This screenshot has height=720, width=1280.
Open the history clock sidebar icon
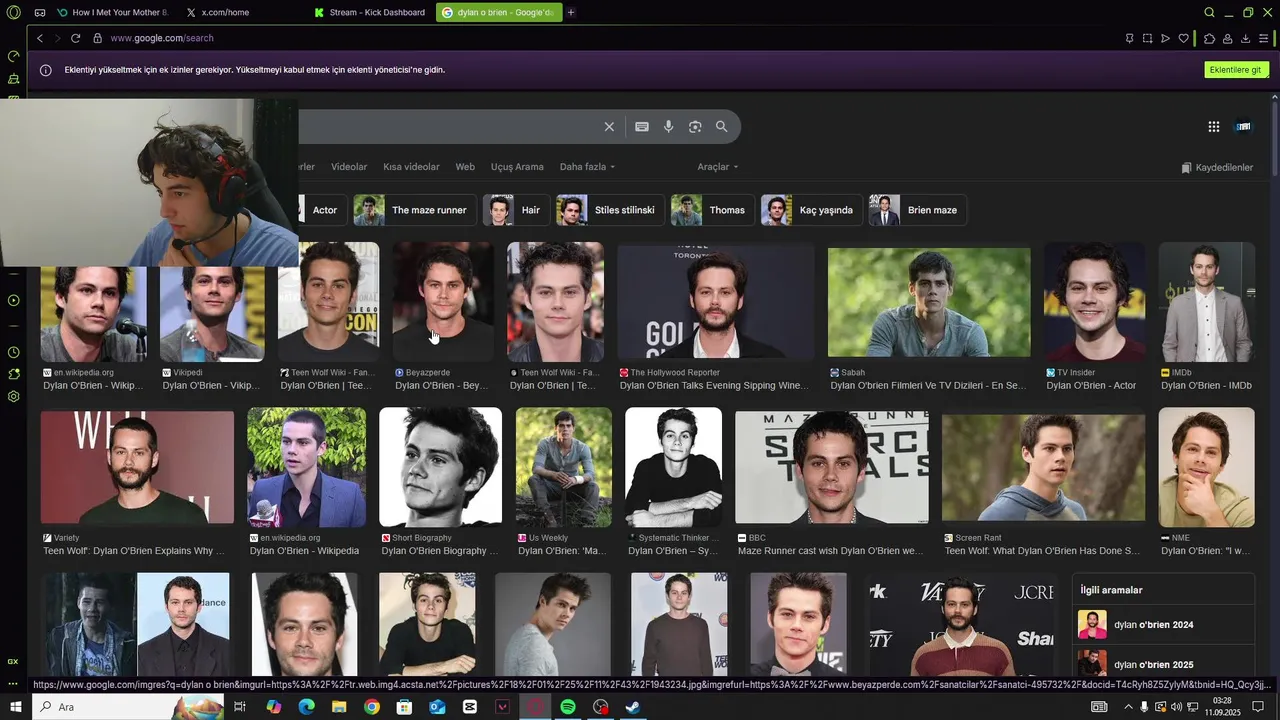pyautogui.click(x=13, y=352)
